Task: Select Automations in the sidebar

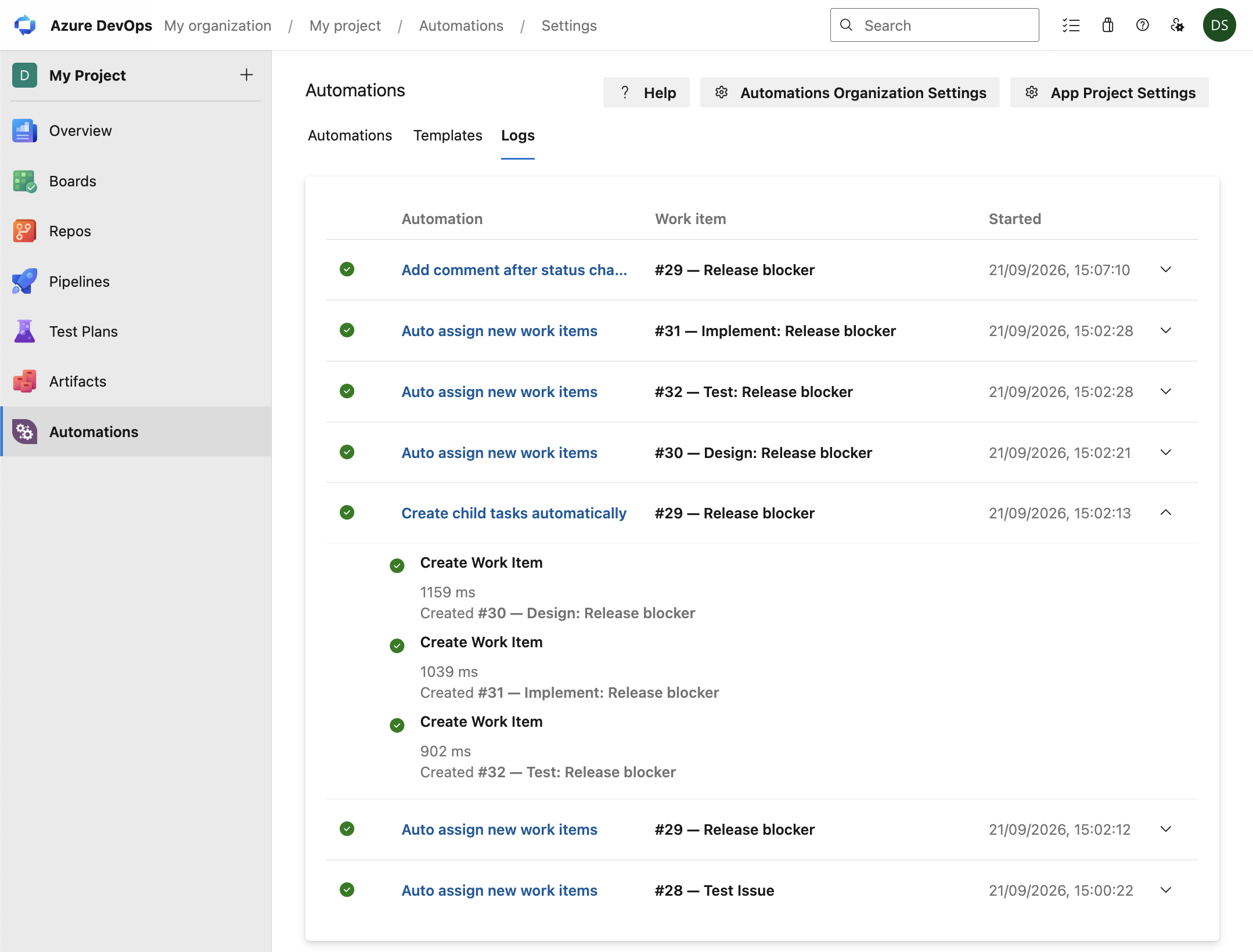Action: click(x=136, y=432)
